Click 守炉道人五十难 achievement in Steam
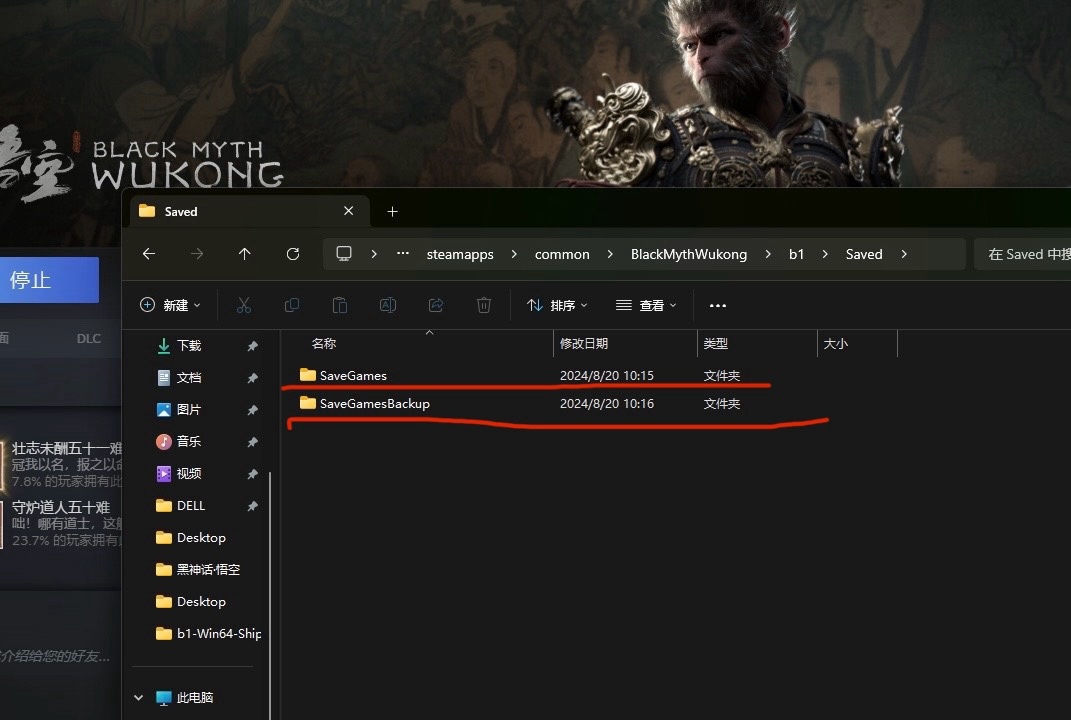 (x=61, y=508)
